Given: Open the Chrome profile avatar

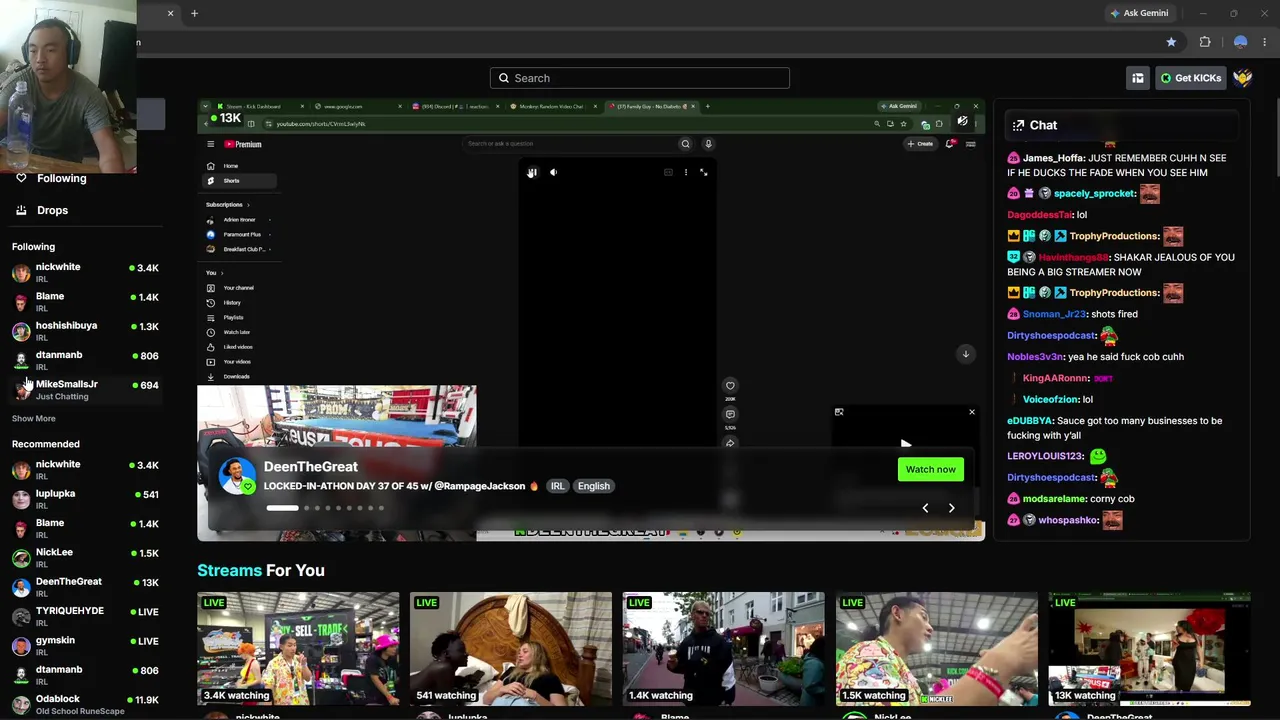Looking at the screenshot, I should [1240, 42].
